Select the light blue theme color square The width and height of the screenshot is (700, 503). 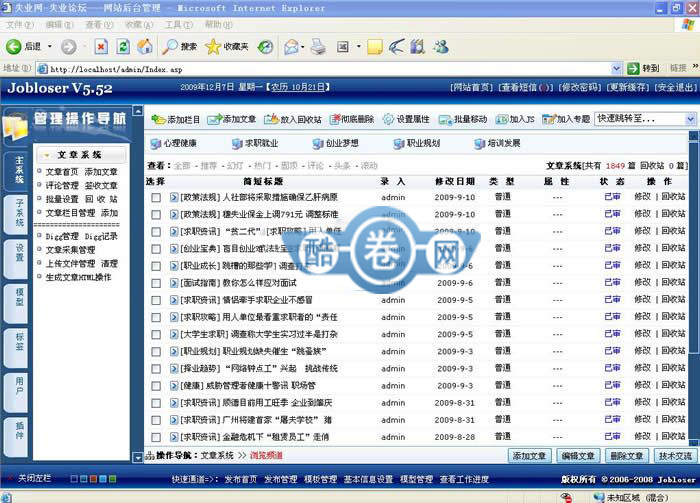(103, 479)
